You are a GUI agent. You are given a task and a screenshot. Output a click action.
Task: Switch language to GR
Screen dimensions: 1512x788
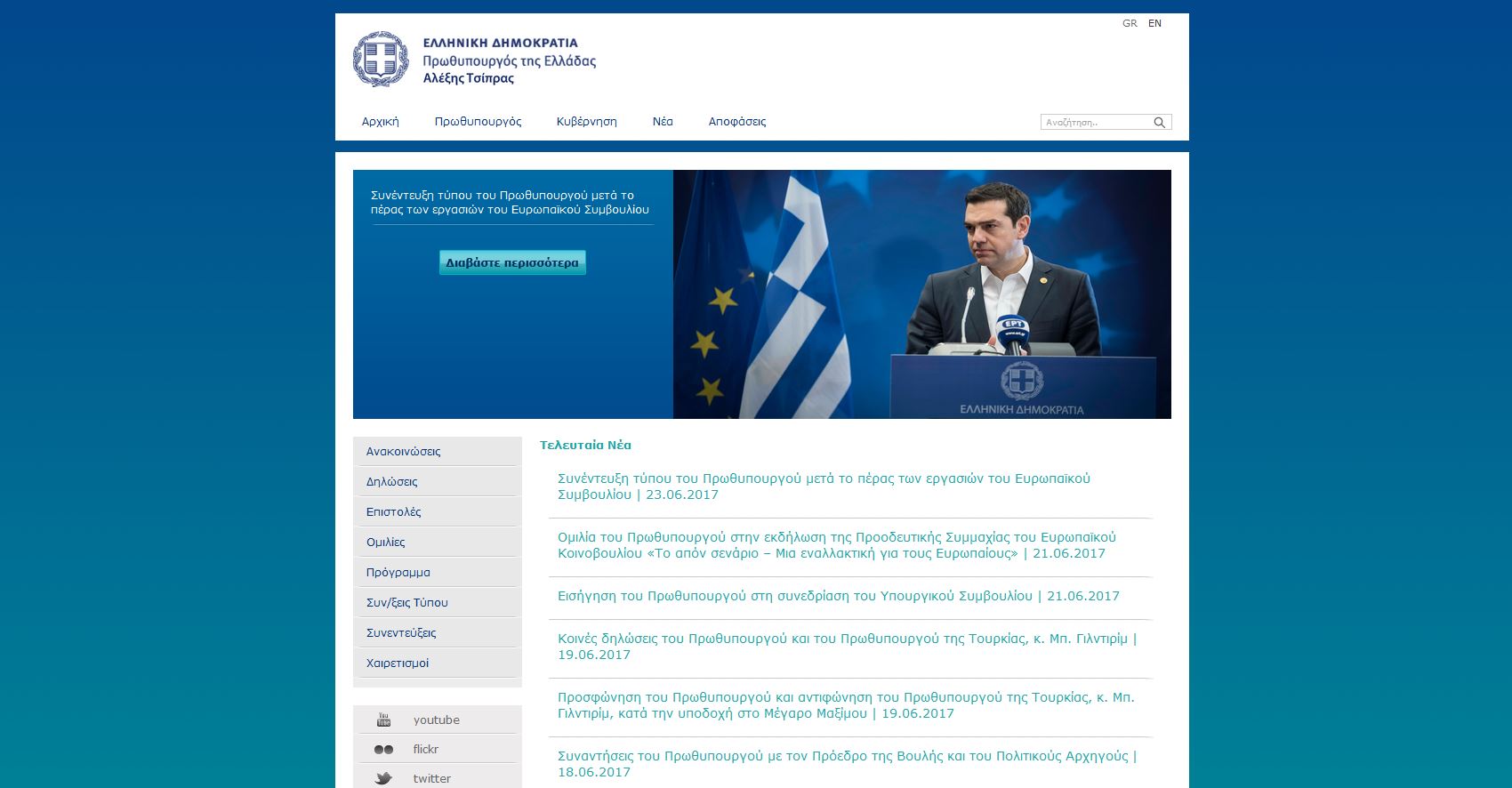click(1130, 23)
